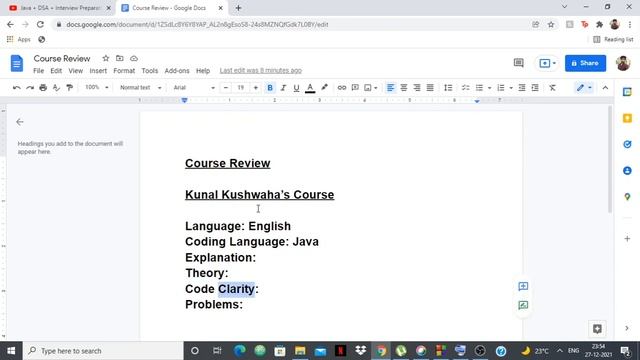Close the document outline panel
The height and width of the screenshot is (360, 640).
20,122
